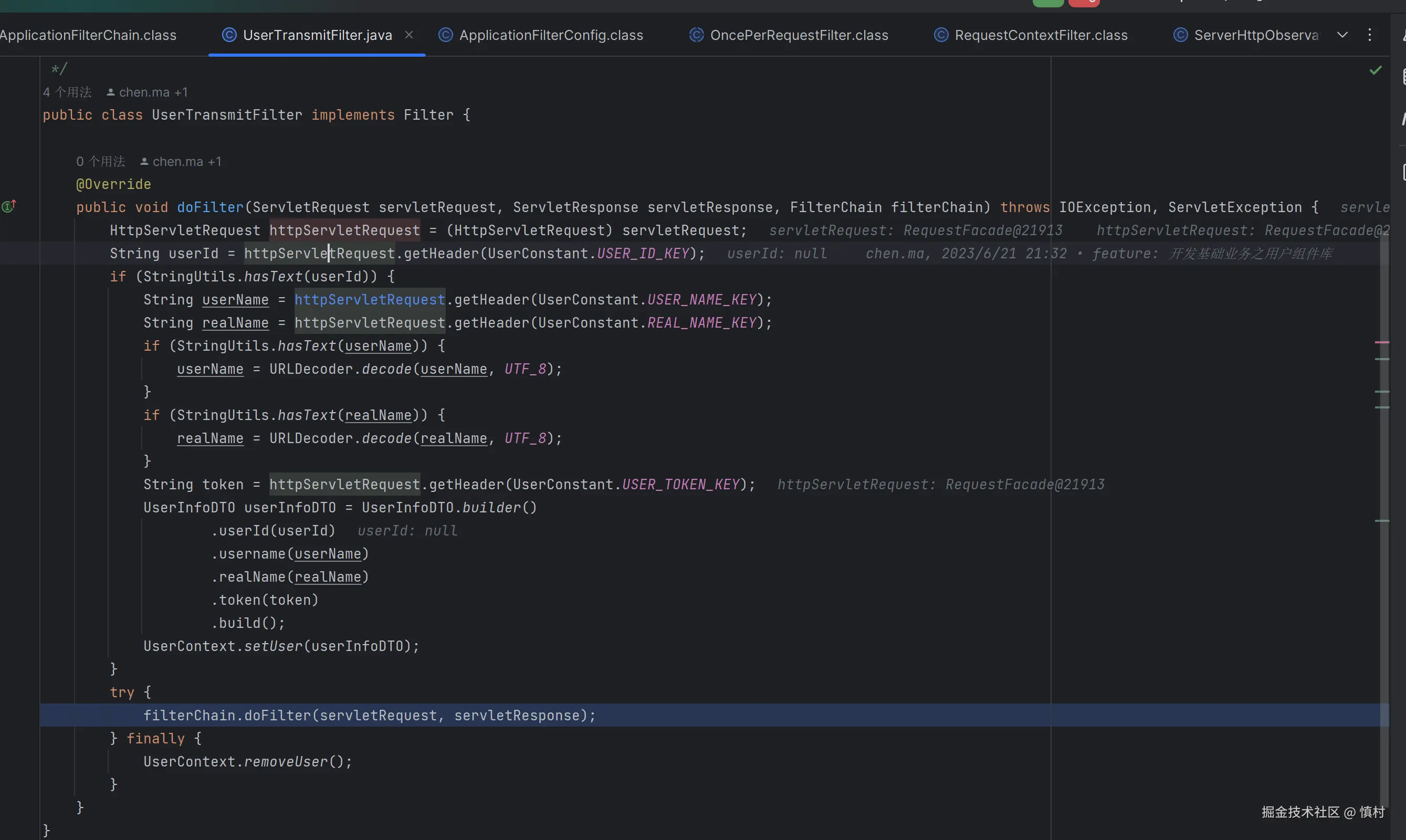Viewport: 1406px width, 840px height.
Task: Open the editor tabs three-dot menu
Action: tap(1369, 35)
